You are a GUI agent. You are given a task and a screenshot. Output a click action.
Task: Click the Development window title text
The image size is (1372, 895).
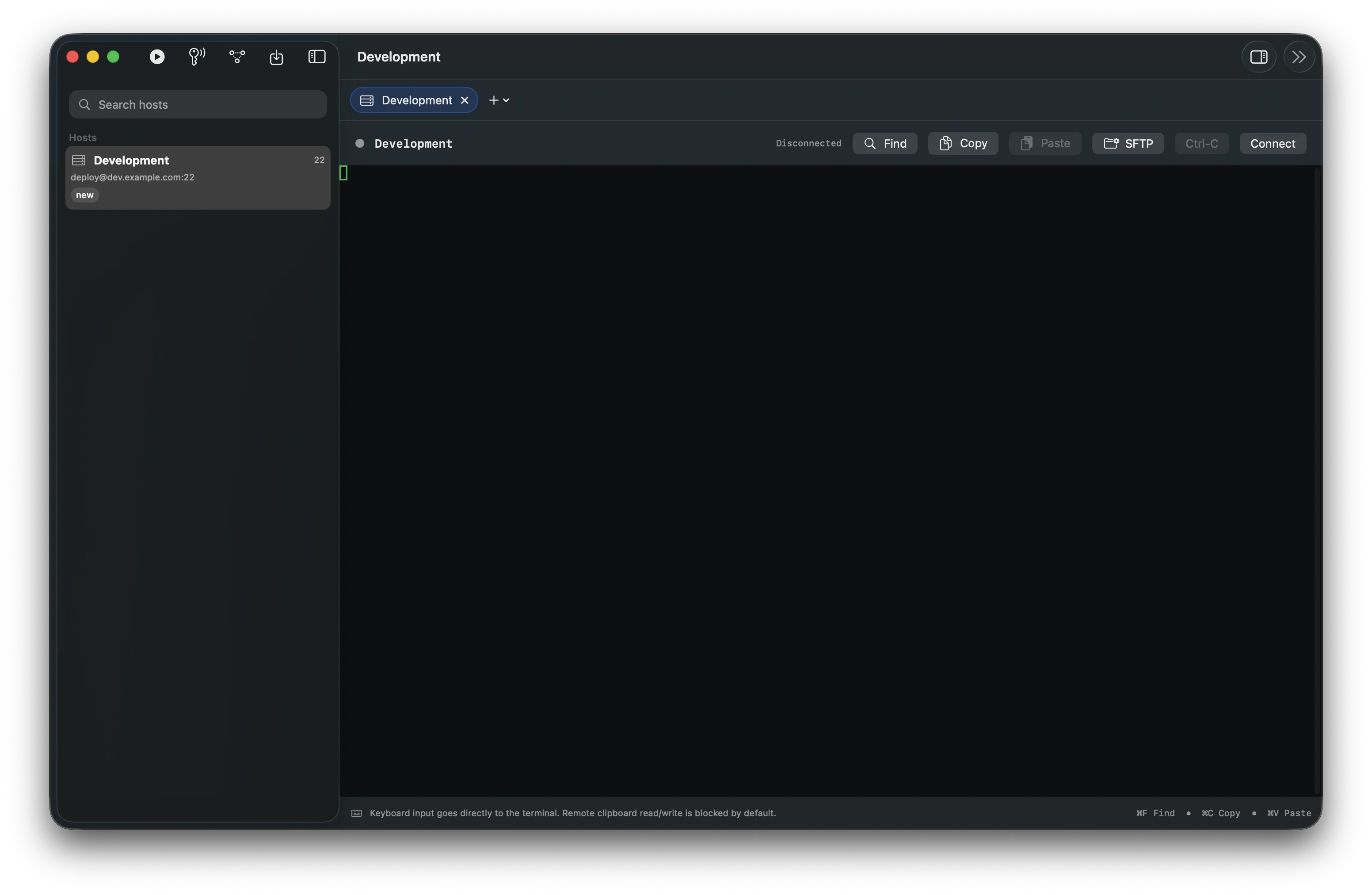pos(398,57)
